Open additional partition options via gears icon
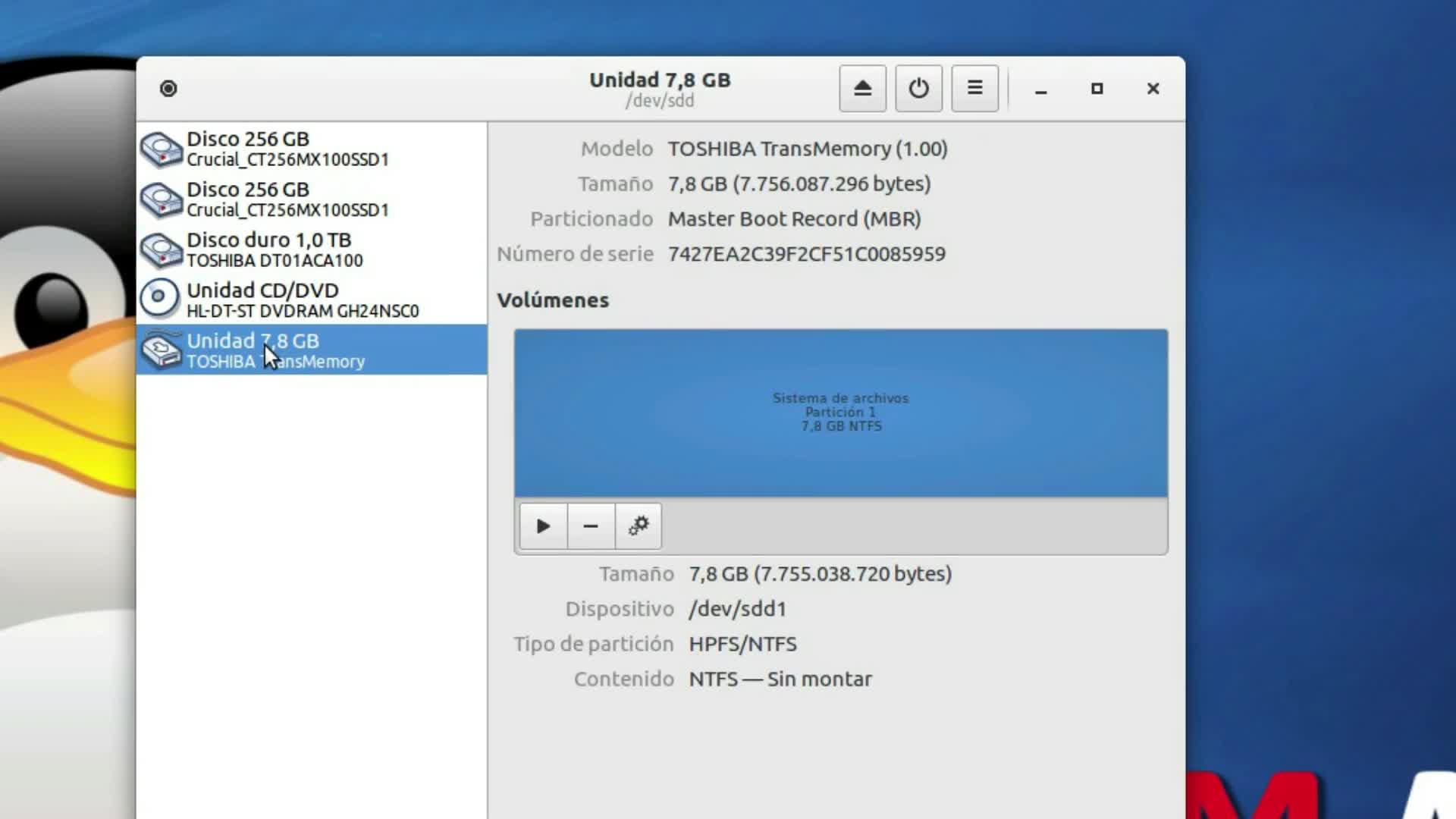Screen dimensions: 1456x819 pyautogui.click(x=639, y=526)
